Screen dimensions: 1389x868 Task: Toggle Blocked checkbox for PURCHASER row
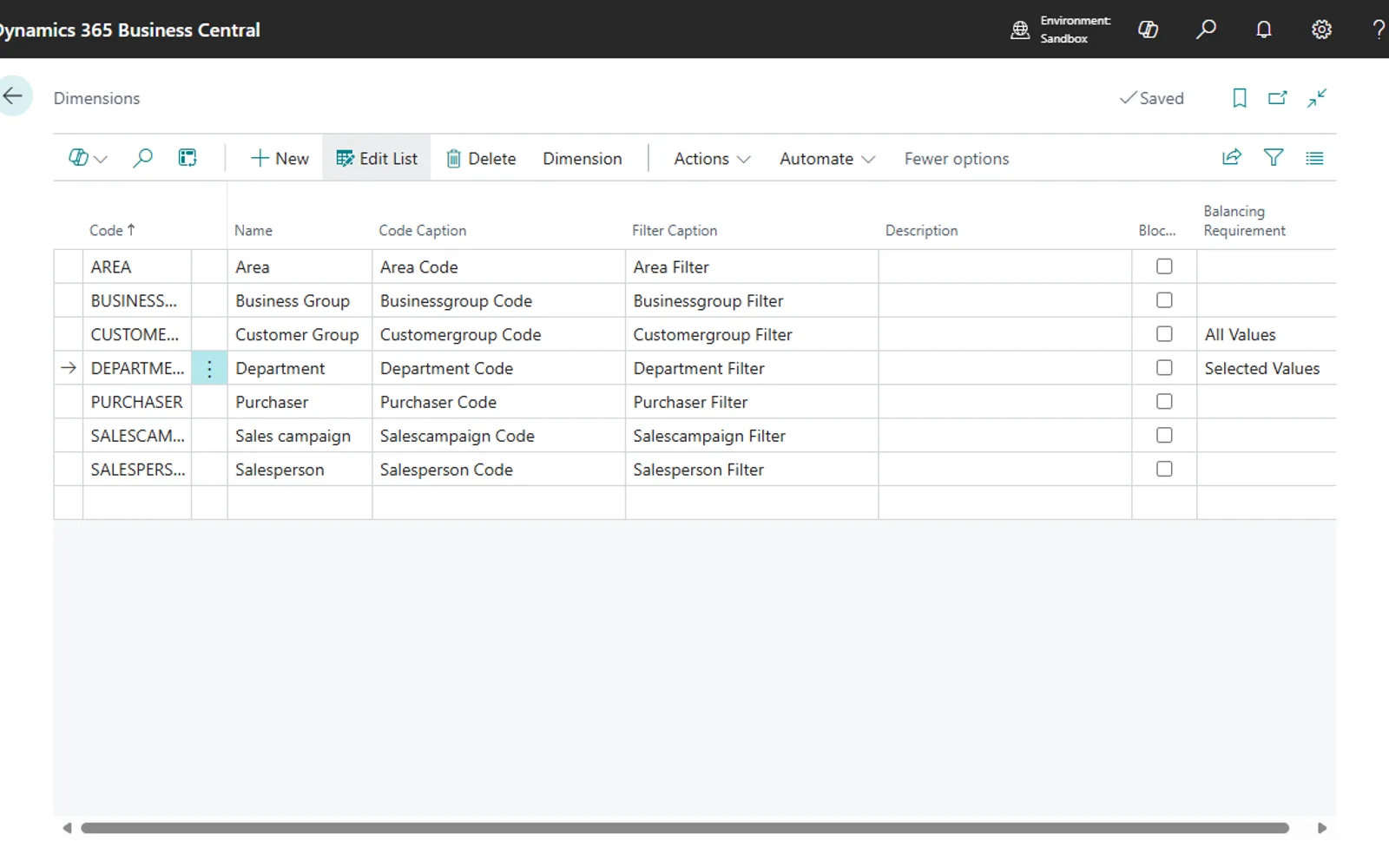point(1164,402)
